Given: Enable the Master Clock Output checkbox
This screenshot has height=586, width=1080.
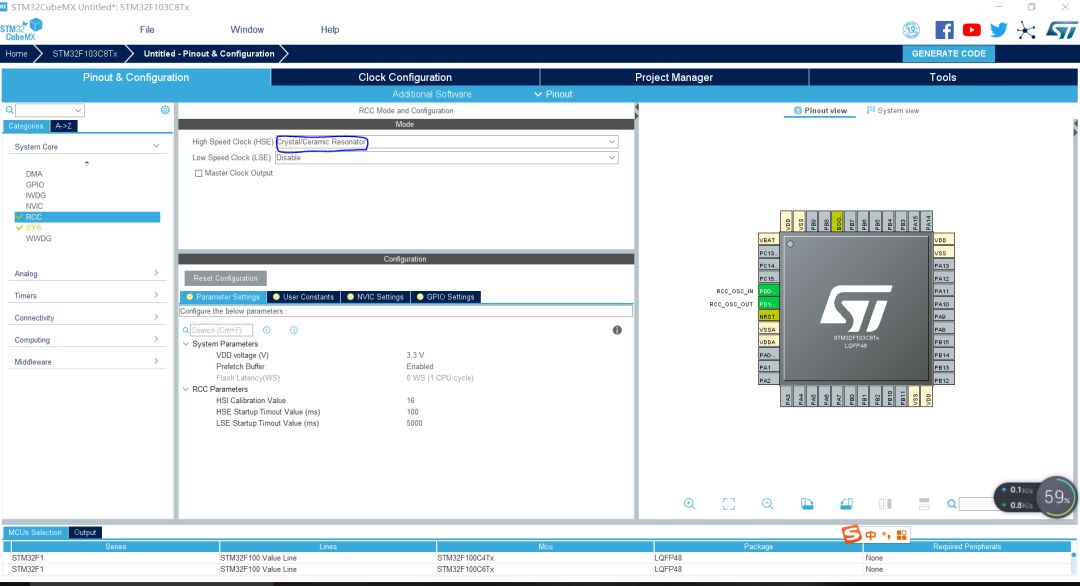Looking at the screenshot, I should click(198, 174).
